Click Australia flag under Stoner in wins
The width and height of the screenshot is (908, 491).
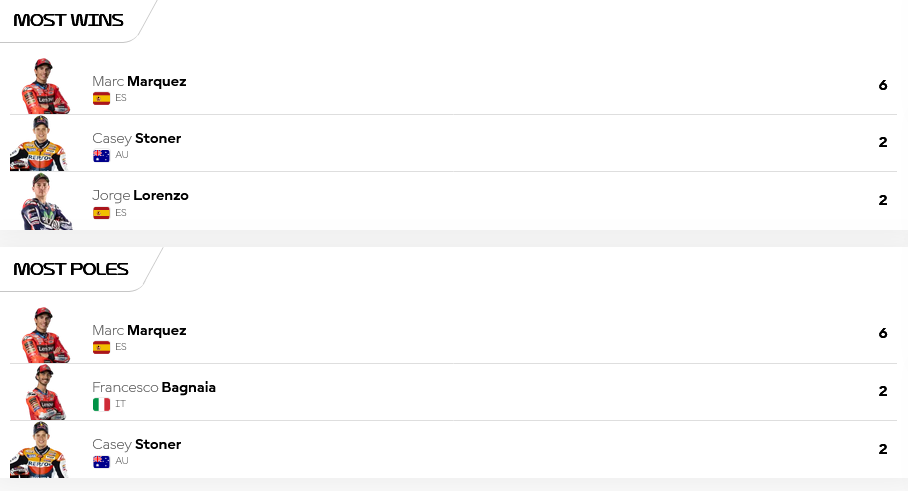(101, 156)
